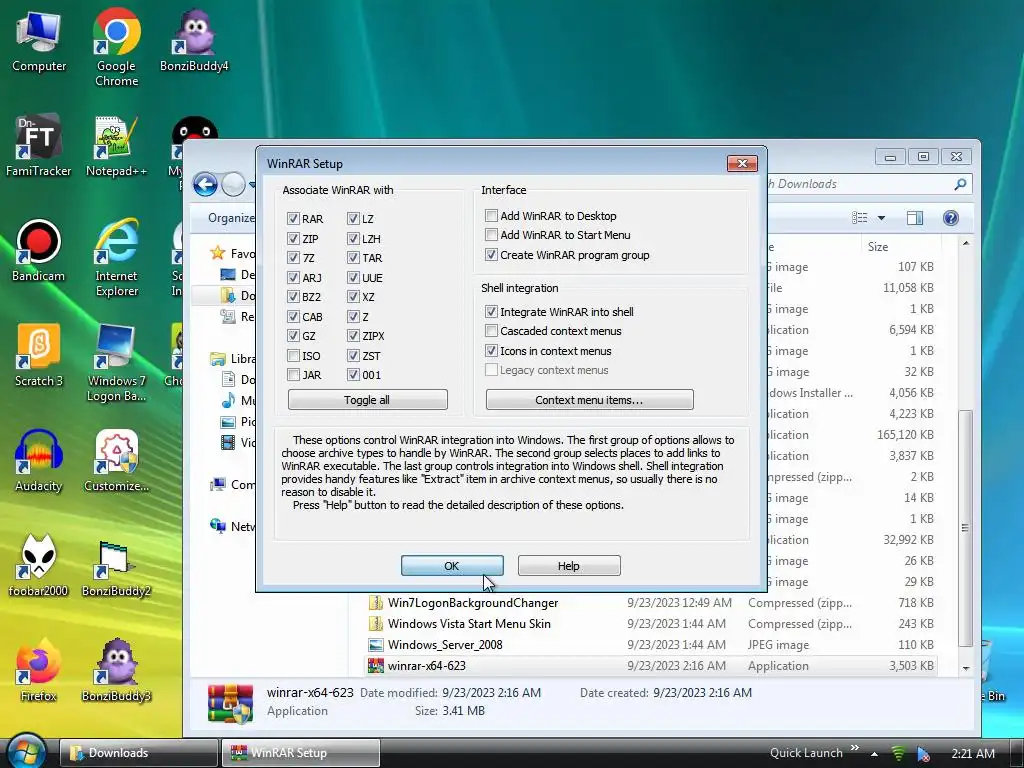Launch Google Chrome from desktop

[116, 47]
